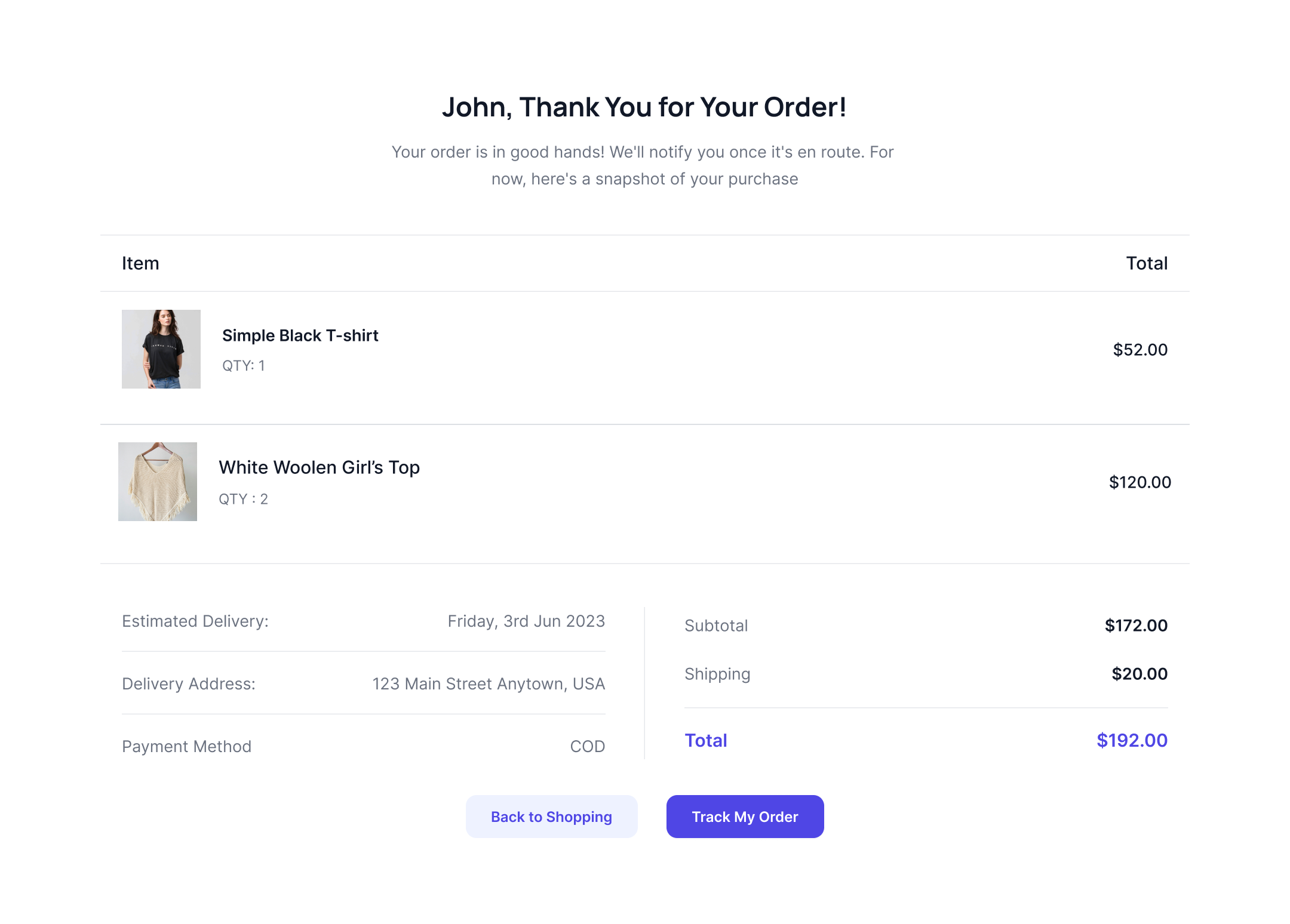The image size is (1290, 924).
Task: Open the White Woolen Girl's Top thumbnail
Action: click(158, 482)
